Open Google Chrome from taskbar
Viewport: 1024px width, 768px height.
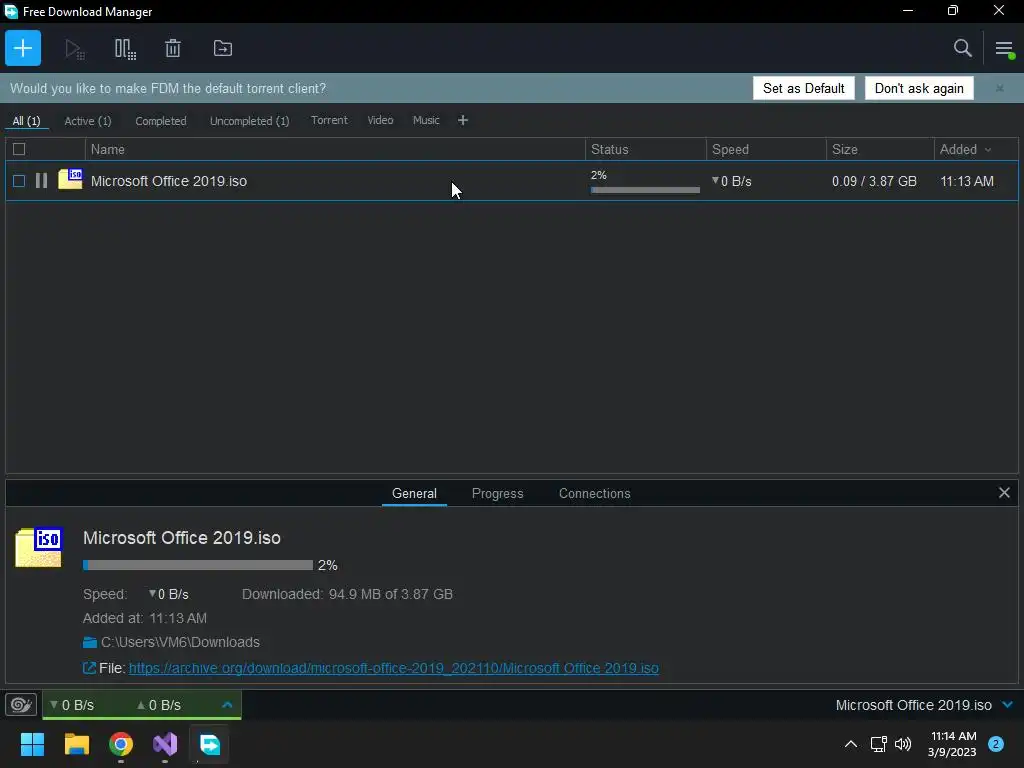click(x=121, y=744)
